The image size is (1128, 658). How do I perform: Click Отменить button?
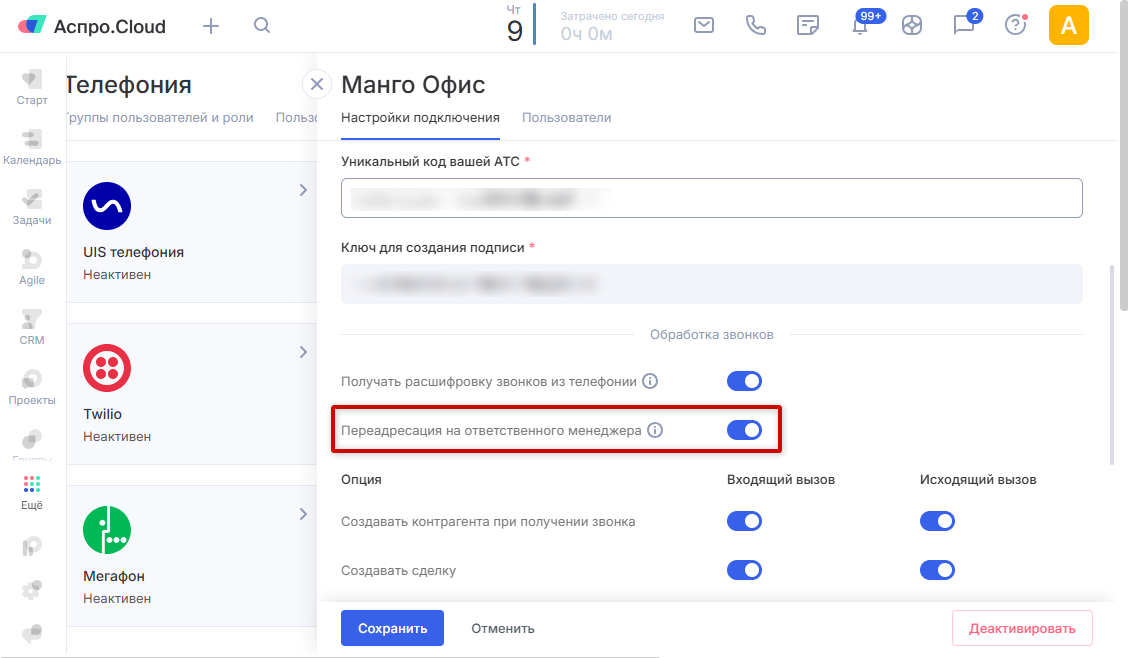pyautogui.click(x=503, y=629)
